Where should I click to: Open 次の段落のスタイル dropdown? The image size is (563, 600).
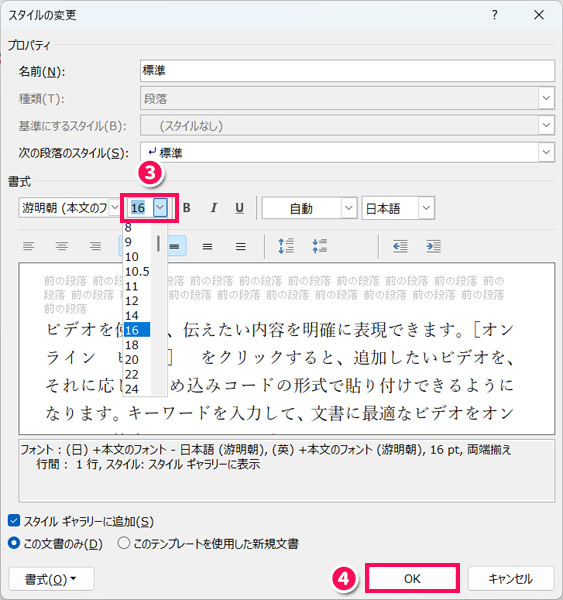546,152
